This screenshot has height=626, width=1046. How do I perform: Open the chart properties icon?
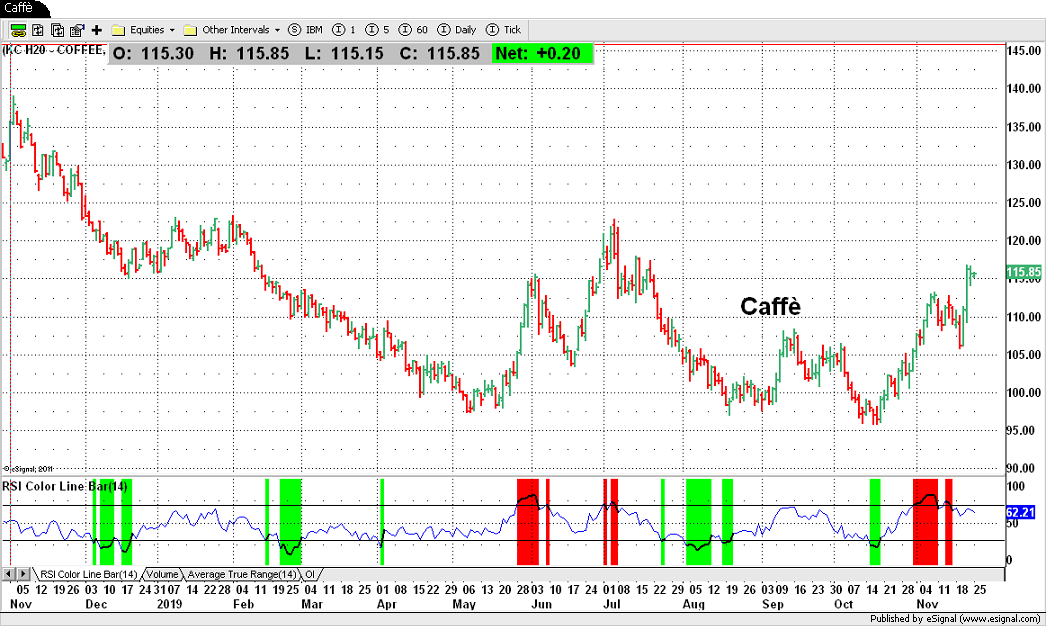77,30
